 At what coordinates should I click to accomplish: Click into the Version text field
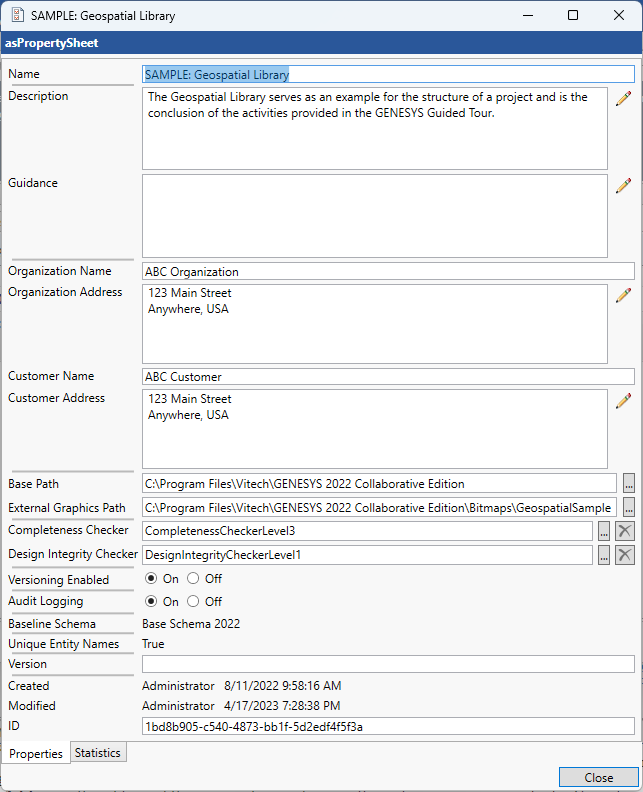(x=388, y=664)
